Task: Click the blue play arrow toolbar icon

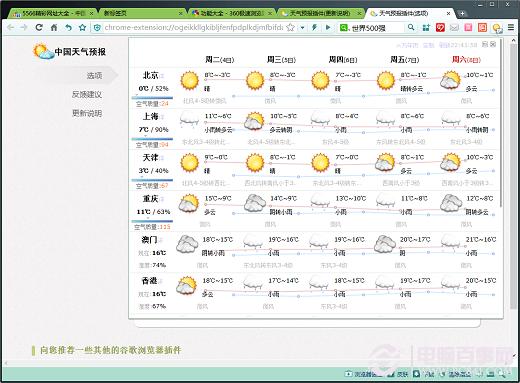Action: pyautogui.click(x=328, y=27)
